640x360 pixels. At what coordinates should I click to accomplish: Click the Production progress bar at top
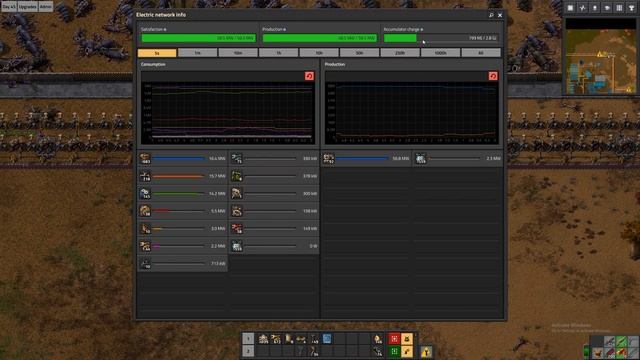[x=320, y=38]
